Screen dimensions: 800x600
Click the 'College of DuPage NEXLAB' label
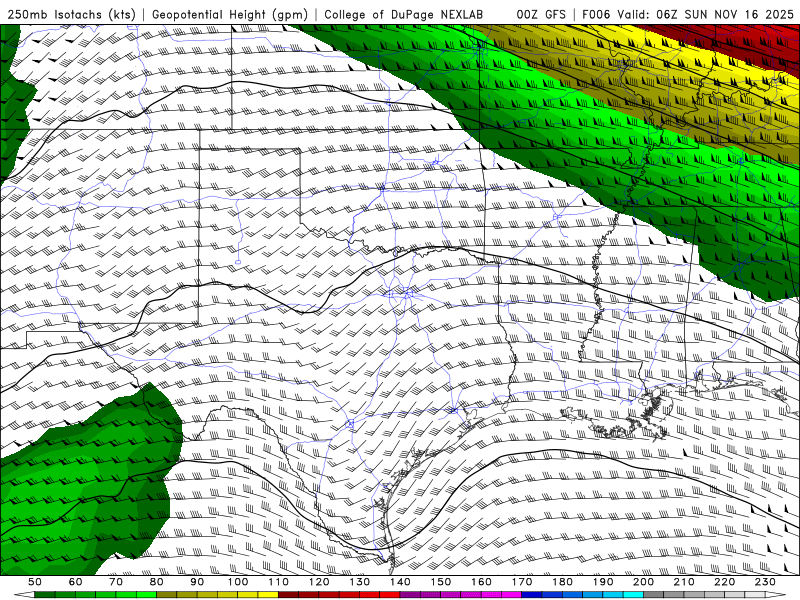tap(403, 14)
